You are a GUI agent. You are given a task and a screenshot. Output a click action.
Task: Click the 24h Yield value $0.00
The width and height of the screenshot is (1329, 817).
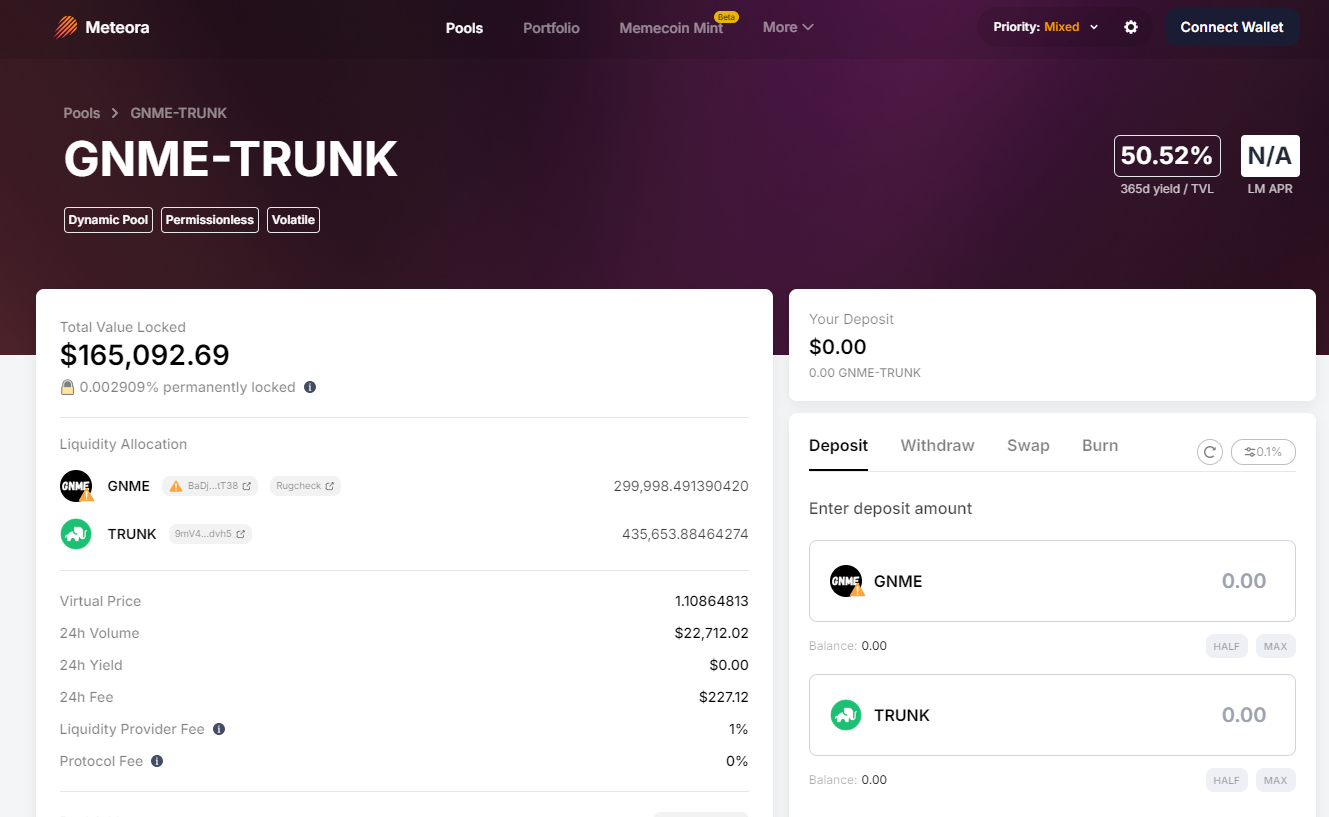click(729, 665)
